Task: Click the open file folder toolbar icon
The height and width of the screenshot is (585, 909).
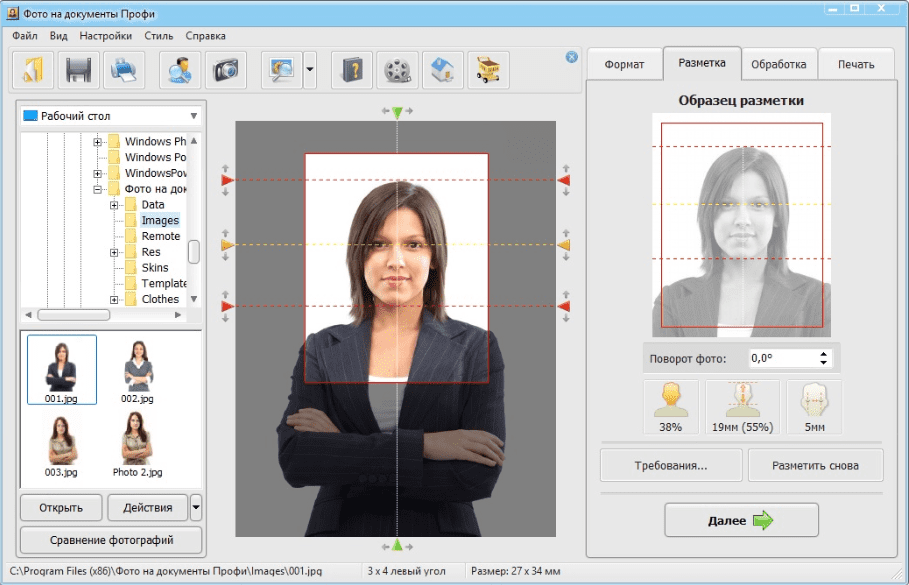Action: click(36, 70)
